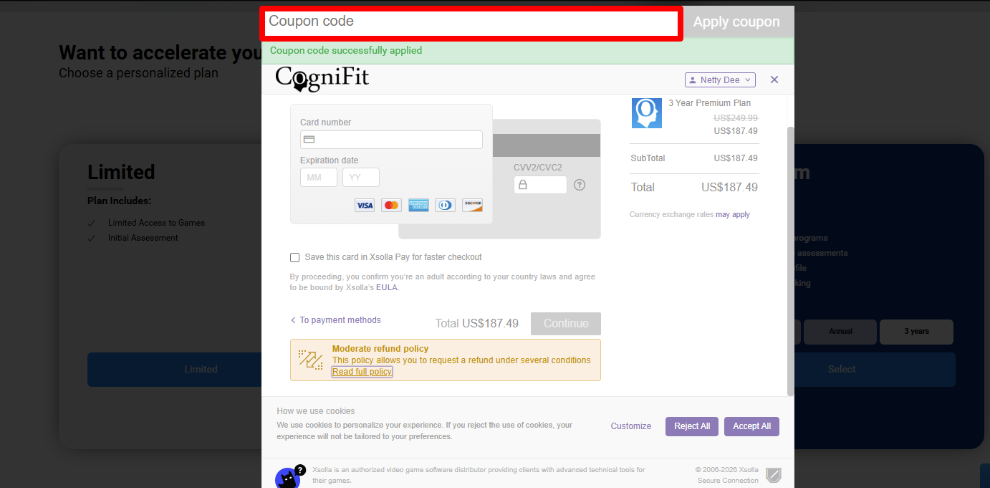Viewport: 990px width, 488px height.
Task: Click the CogniFit logo
Action: (322, 79)
